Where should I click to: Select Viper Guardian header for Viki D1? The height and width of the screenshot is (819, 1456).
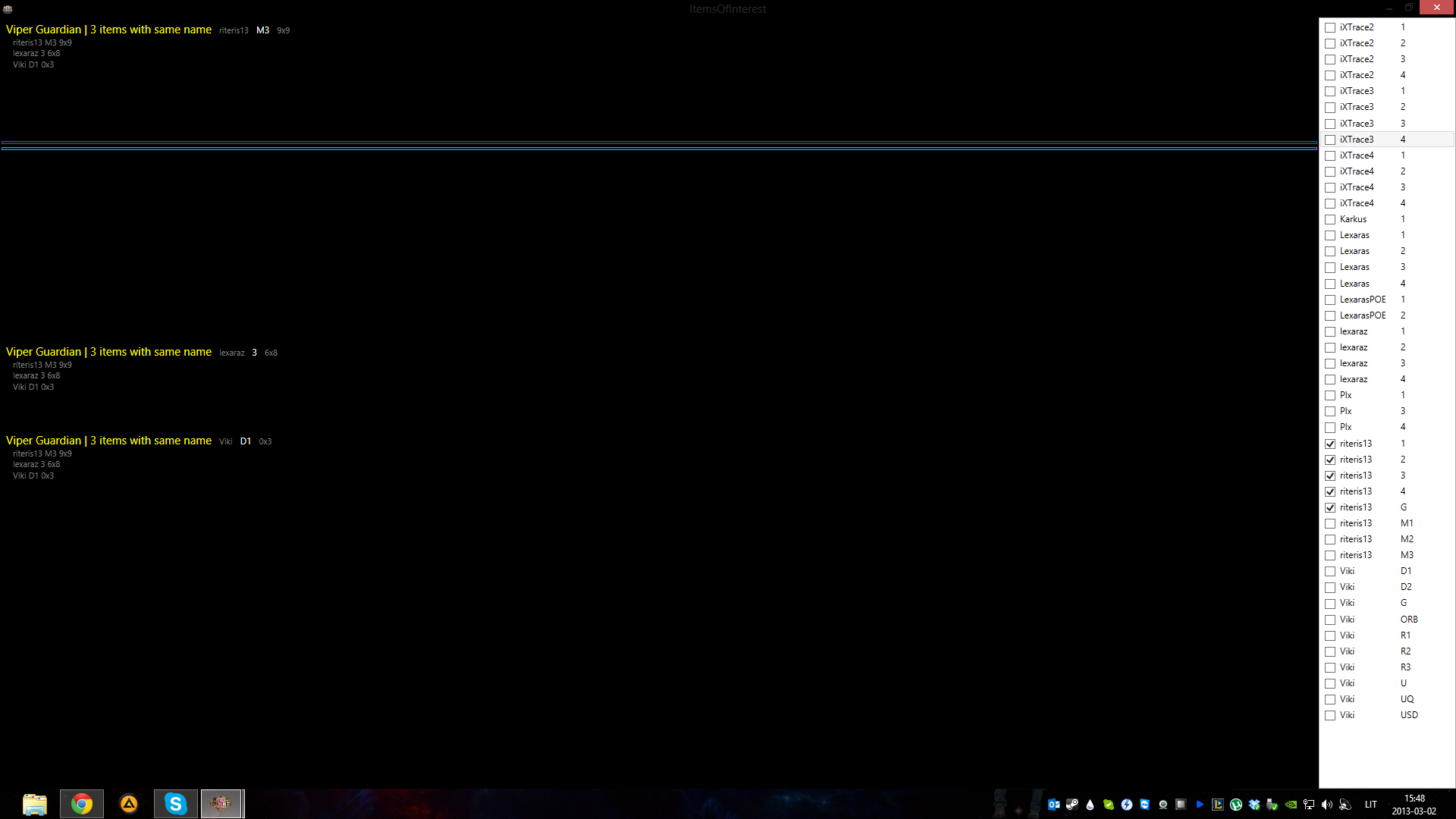pyautogui.click(x=108, y=441)
